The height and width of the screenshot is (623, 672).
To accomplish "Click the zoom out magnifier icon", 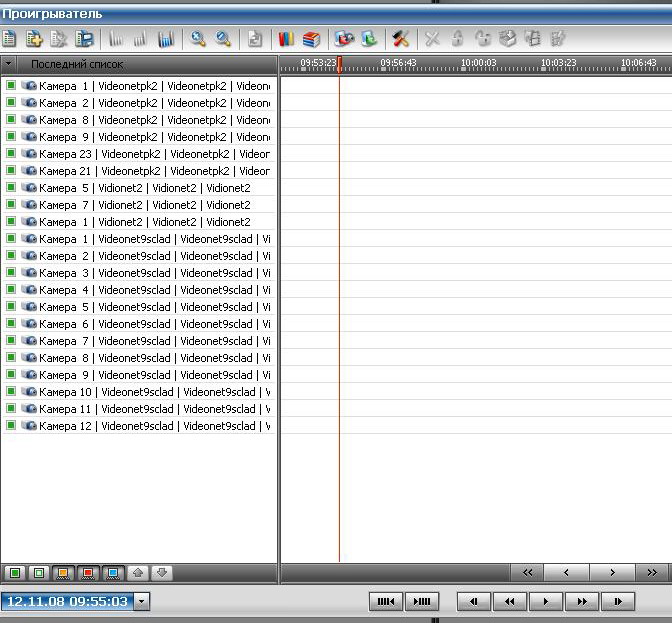I will (x=223, y=39).
